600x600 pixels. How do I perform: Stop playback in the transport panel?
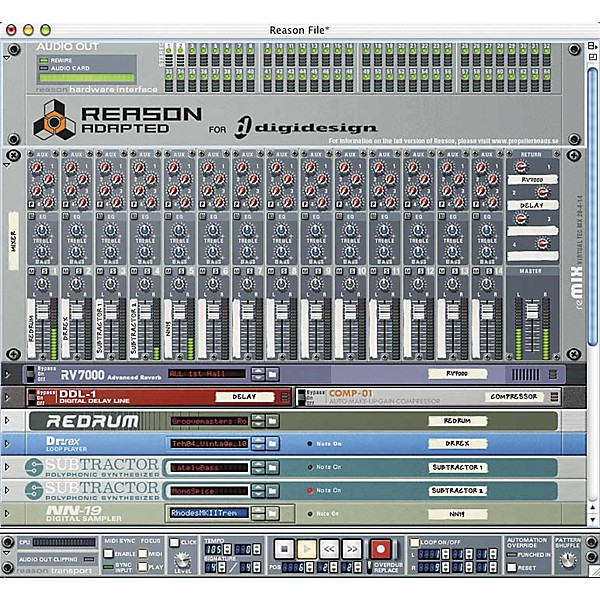pos(284,549)
